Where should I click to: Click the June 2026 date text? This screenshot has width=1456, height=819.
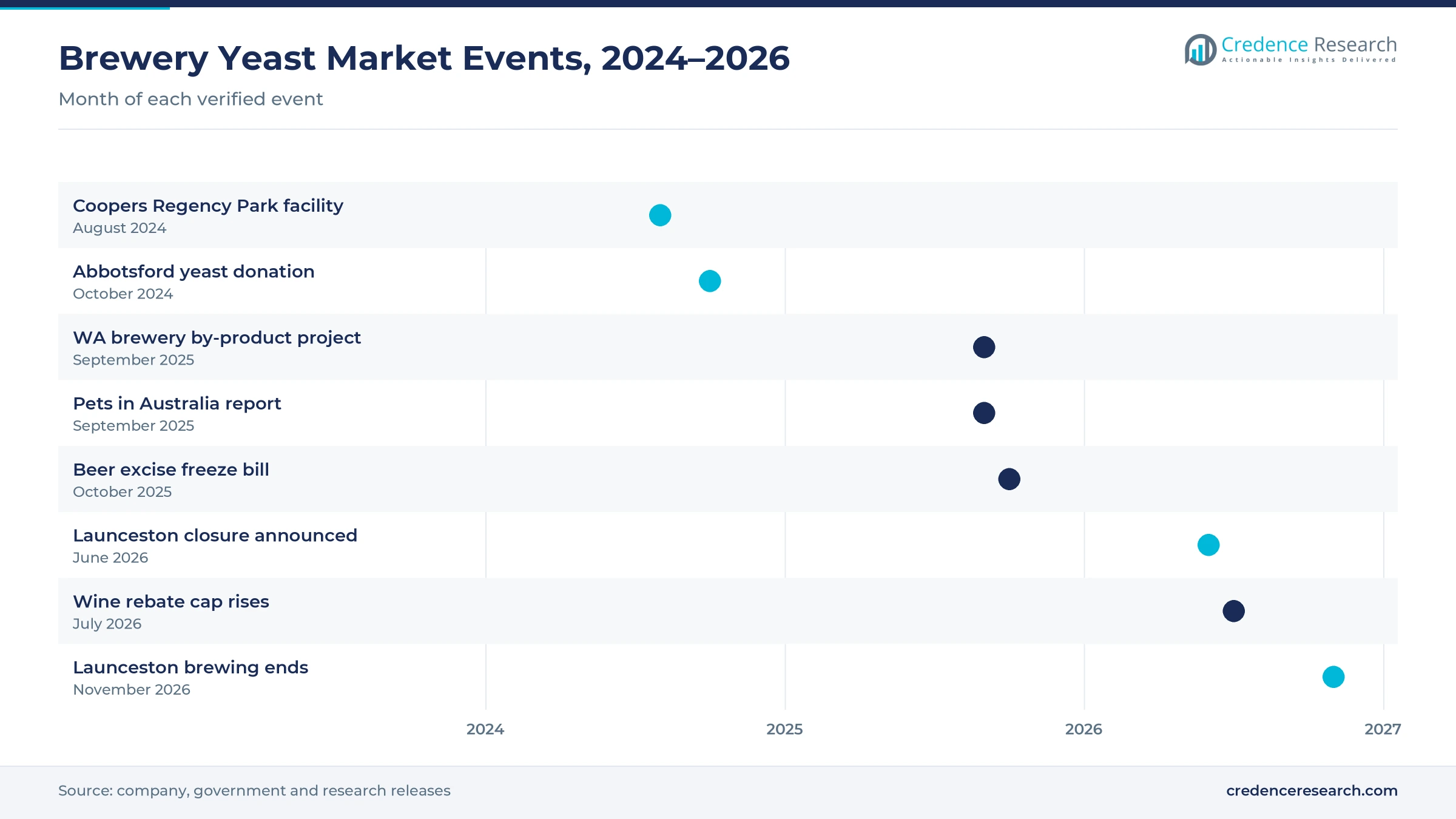click(x=110, y=558)
